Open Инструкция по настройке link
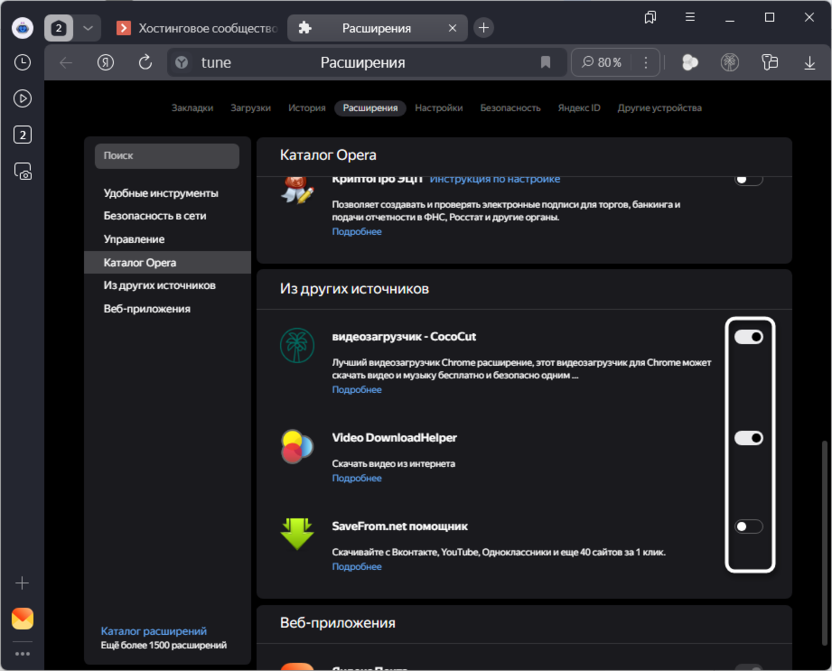832x671 pixels. [x=495, y=180]
